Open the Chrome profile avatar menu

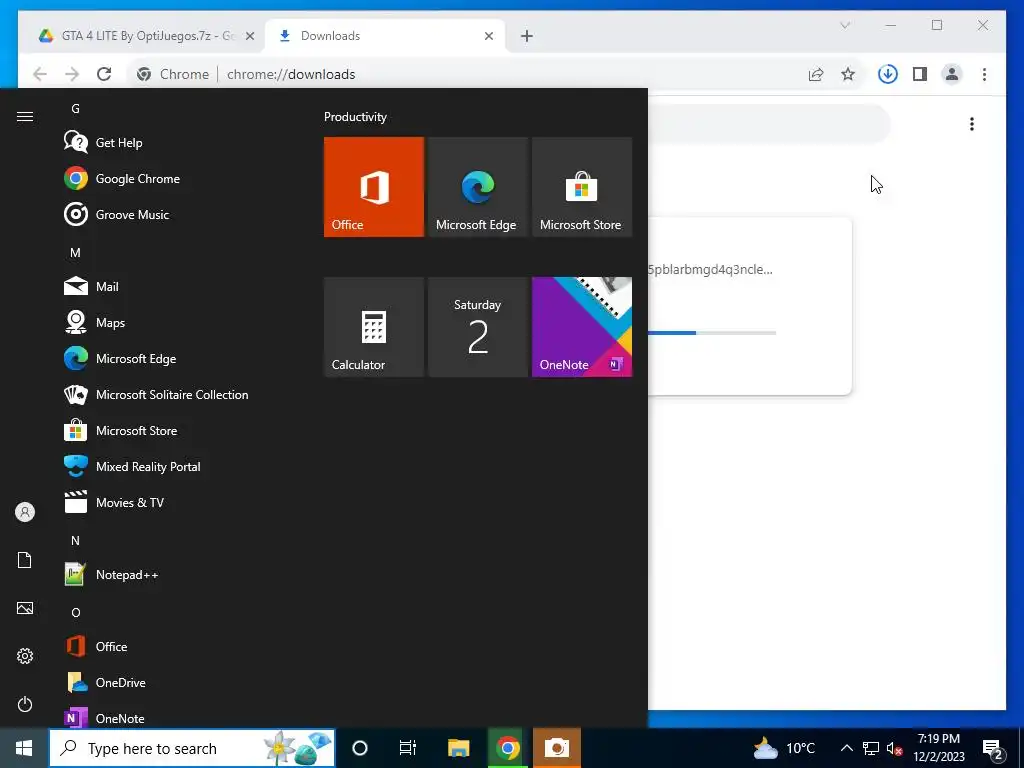point(952,74)
